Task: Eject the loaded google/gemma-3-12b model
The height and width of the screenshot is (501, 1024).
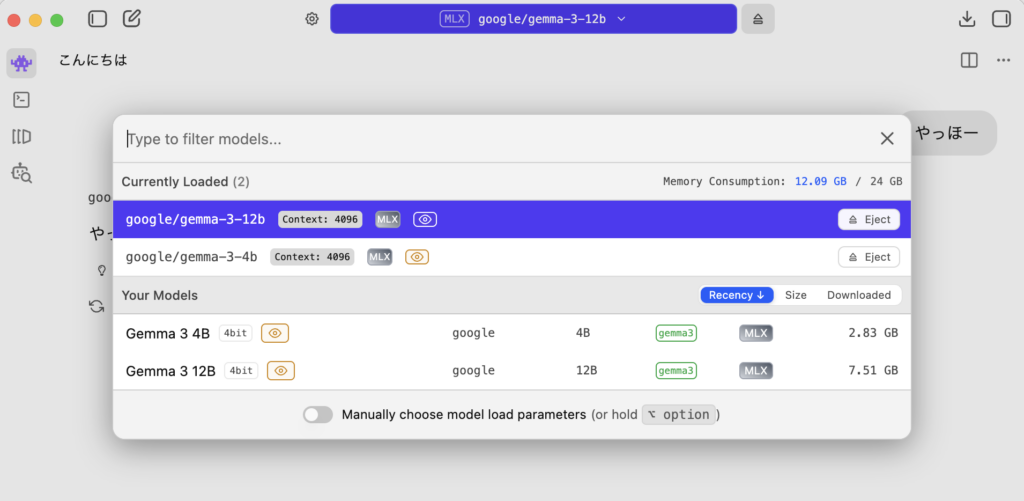Action: tap(868, 220)
